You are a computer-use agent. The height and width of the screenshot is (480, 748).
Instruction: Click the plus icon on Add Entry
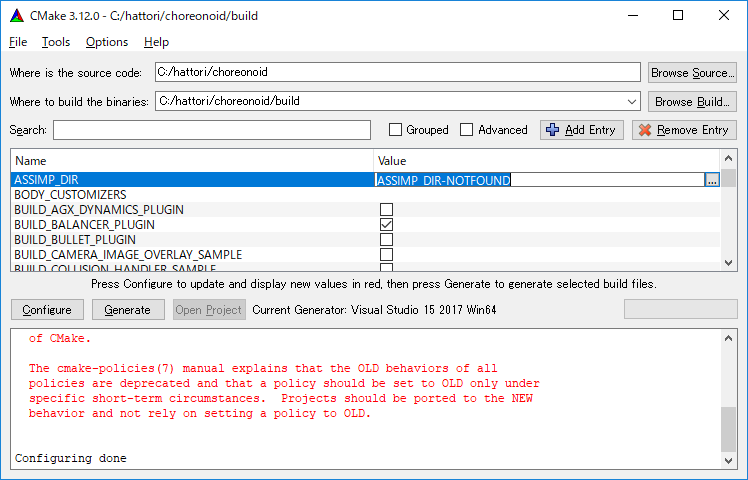(552, 130)
